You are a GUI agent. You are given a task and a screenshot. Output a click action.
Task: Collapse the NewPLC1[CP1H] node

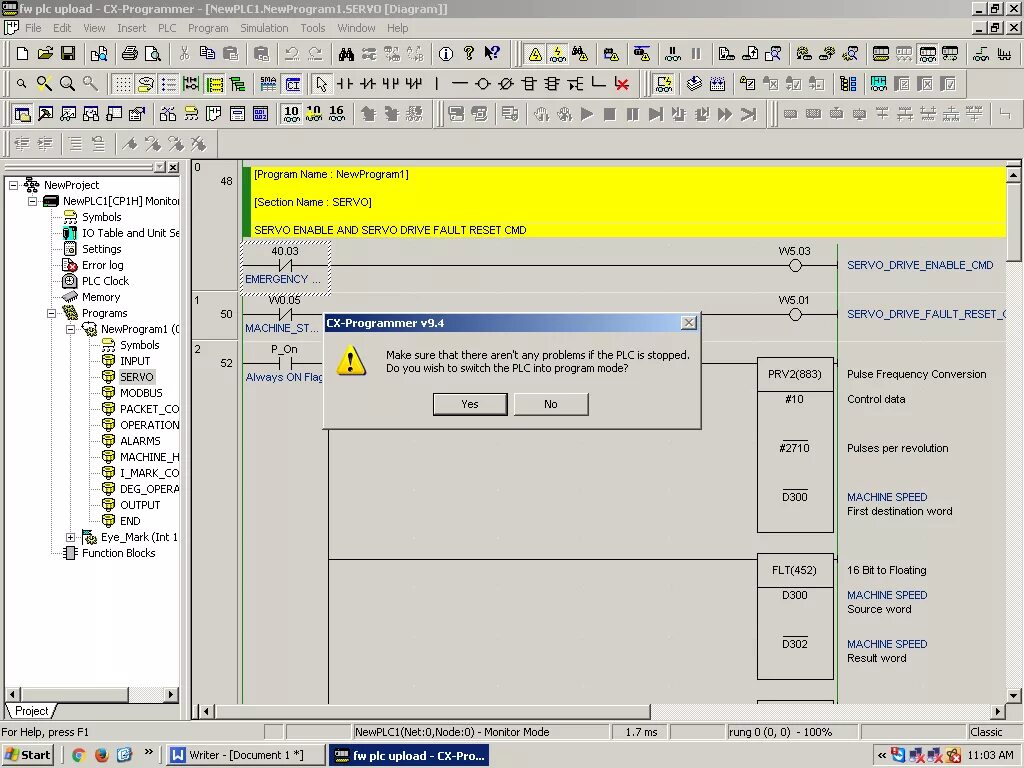click(32, 201)
